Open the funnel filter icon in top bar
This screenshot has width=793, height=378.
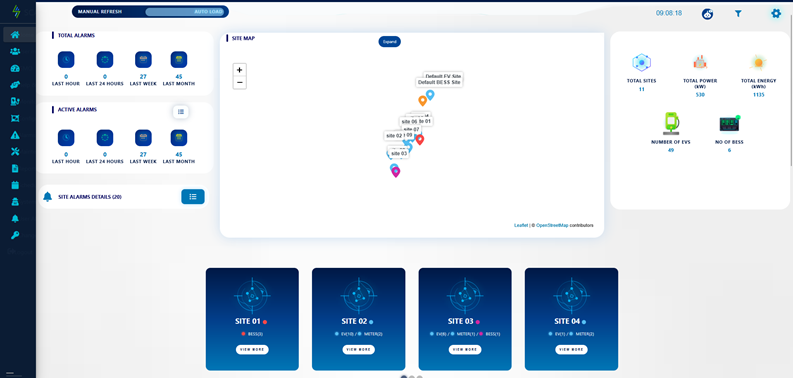738,14
